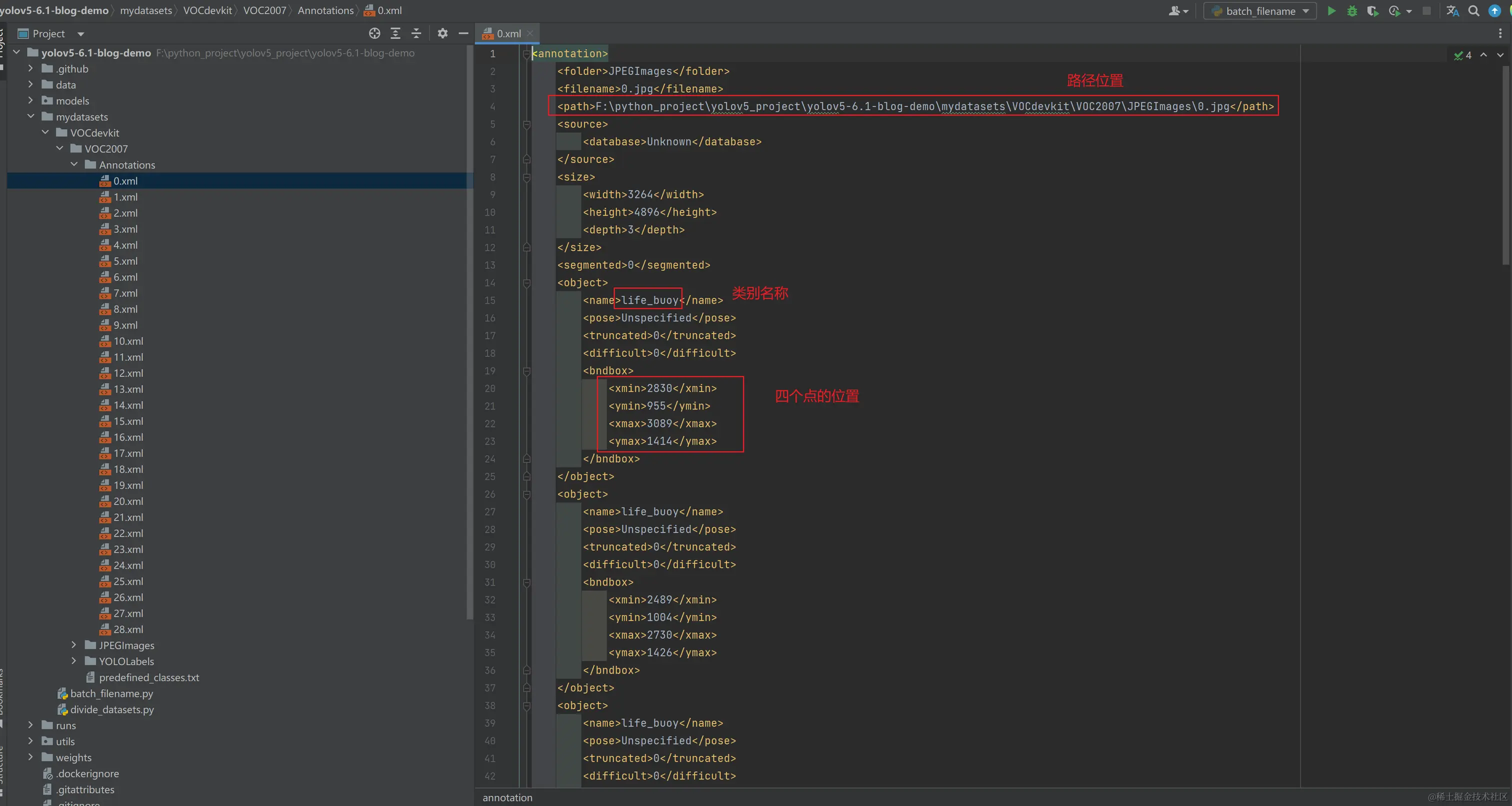Screen dimensions: 1512x806
Task: Click the locate file target icon
Action: click(374, 33)
